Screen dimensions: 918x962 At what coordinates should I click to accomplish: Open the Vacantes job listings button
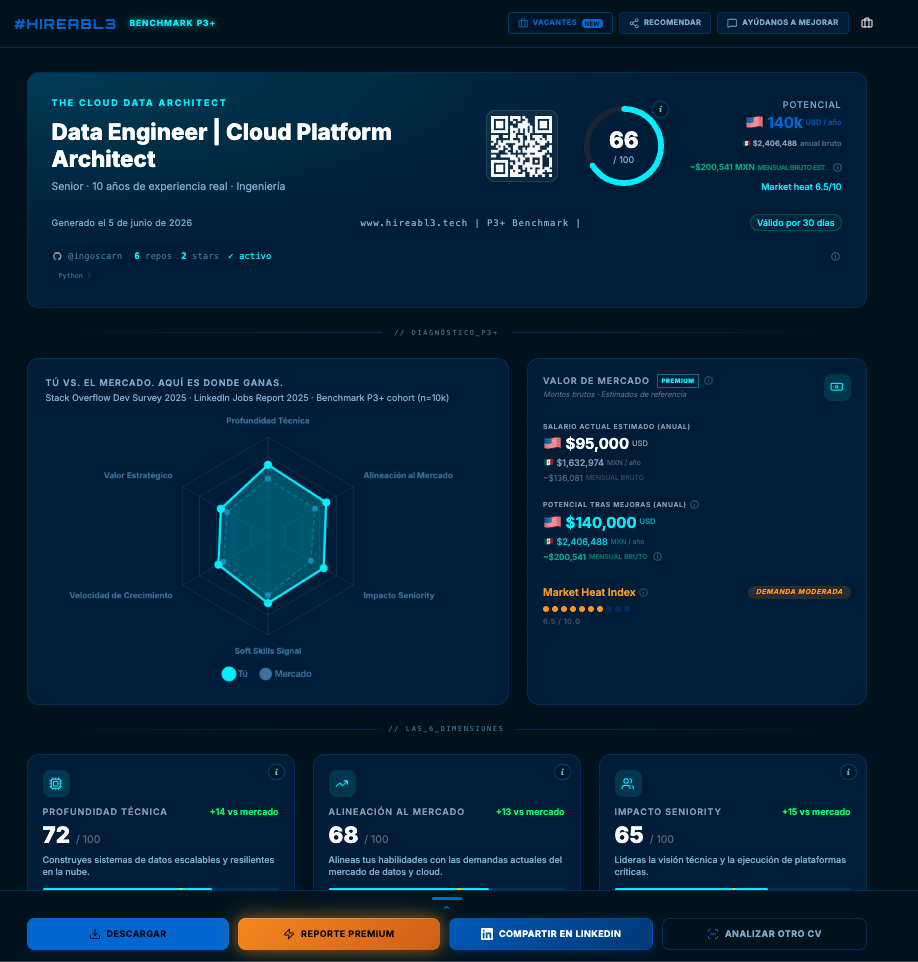coord(560,23)
